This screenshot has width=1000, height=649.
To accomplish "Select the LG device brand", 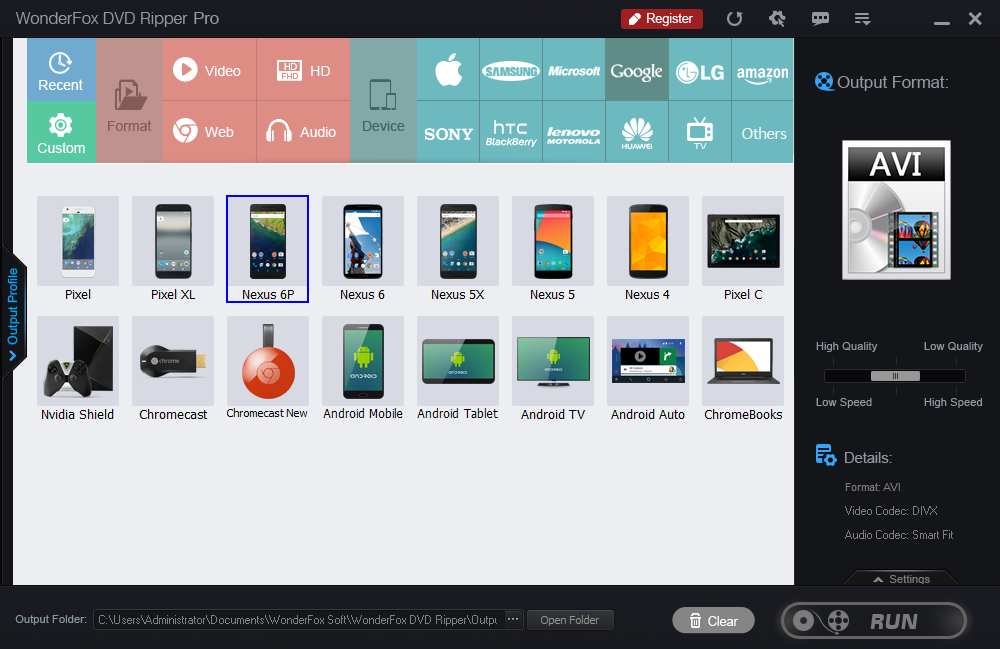I will pos(700,69).
